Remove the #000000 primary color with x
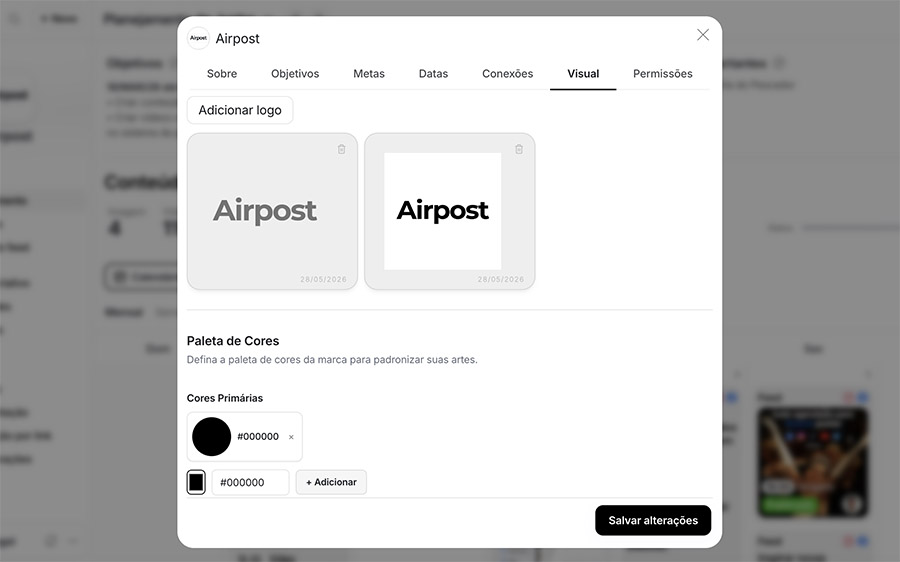The width and height of the screenshot is (900, 562). click(x=291, y=437)
